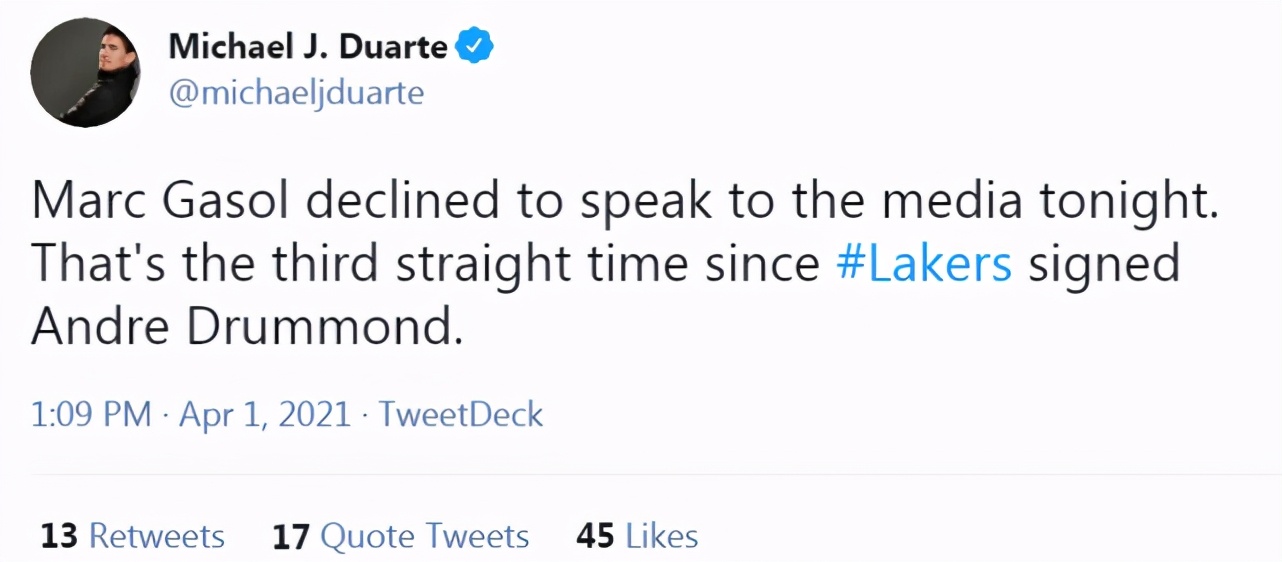Click the 1:09 PM timestamp
Screen dimensions: 1282x562
[x=91, y=414]
